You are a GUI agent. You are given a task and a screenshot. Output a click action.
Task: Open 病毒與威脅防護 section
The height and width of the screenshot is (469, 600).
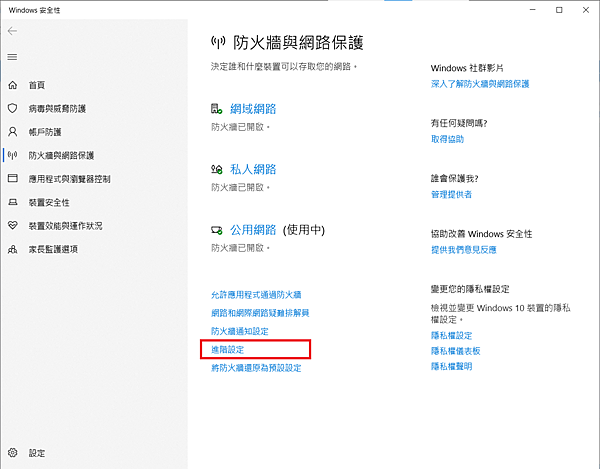pyautogui.click(x=57, y=109)
